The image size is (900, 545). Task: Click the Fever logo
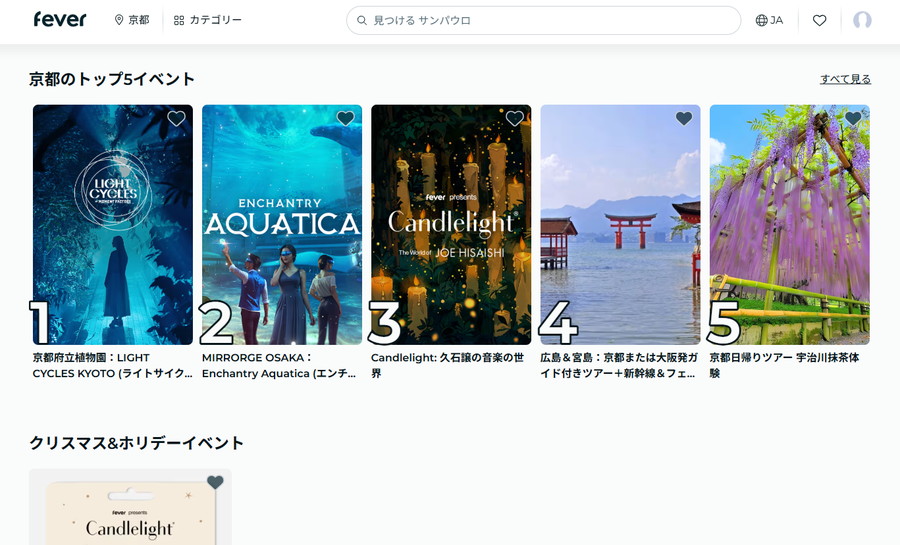coord(60,20)
